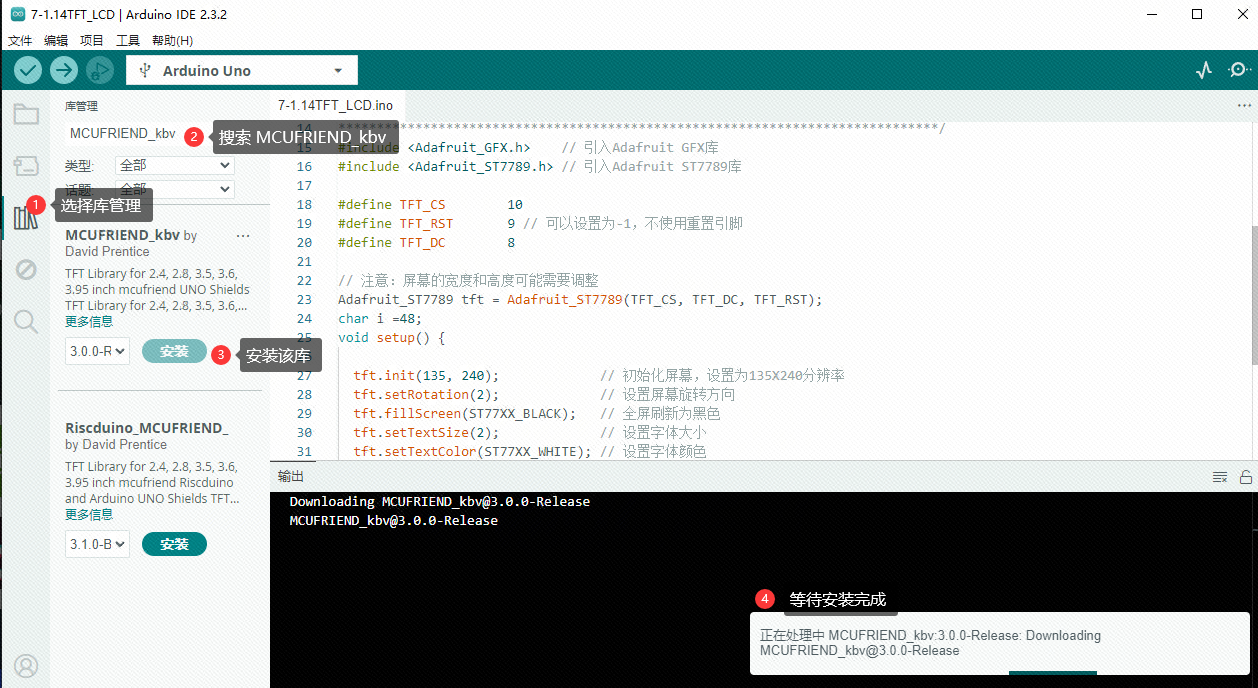
Task: Select the 输出 panel tab
Action: (x=291, y=477)
